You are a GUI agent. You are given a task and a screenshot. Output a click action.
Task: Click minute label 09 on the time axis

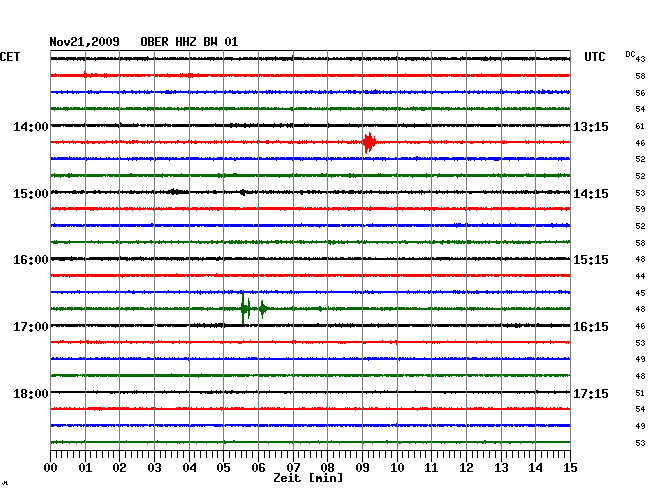point(362,467)
